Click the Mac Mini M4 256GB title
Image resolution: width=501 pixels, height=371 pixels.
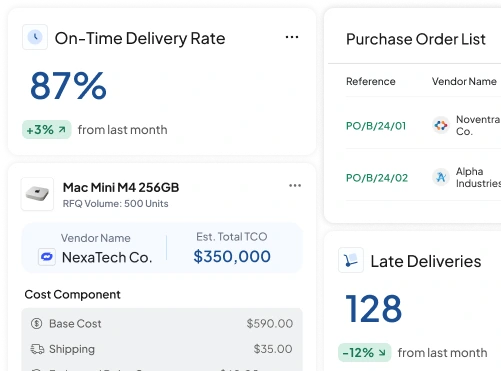pos(121,187)
